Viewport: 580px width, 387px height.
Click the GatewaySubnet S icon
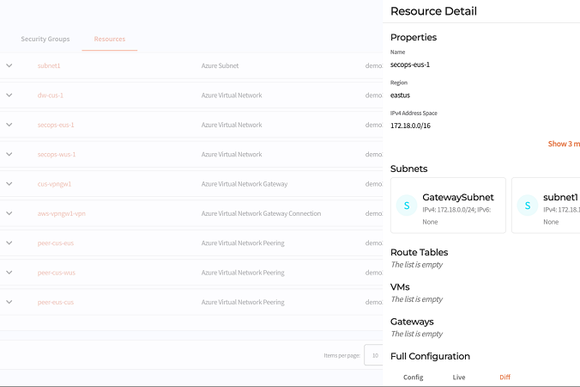pos(407,205)
